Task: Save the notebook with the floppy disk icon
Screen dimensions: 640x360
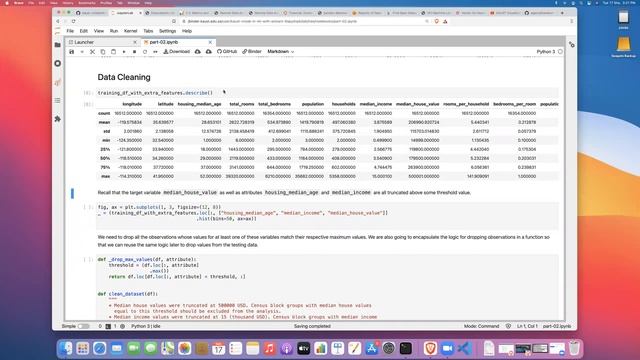Action: click(71, 52)
